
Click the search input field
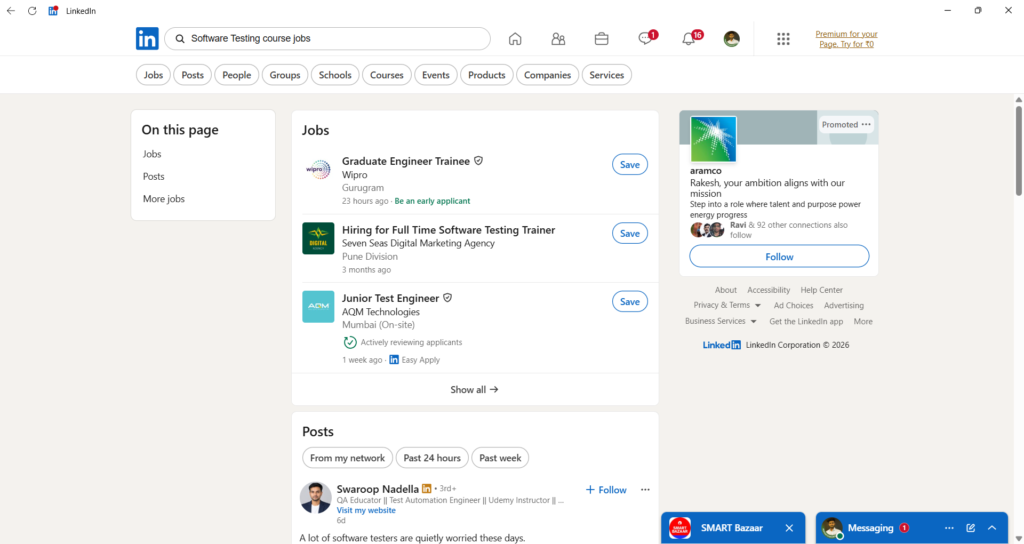[x=327, y=39]
